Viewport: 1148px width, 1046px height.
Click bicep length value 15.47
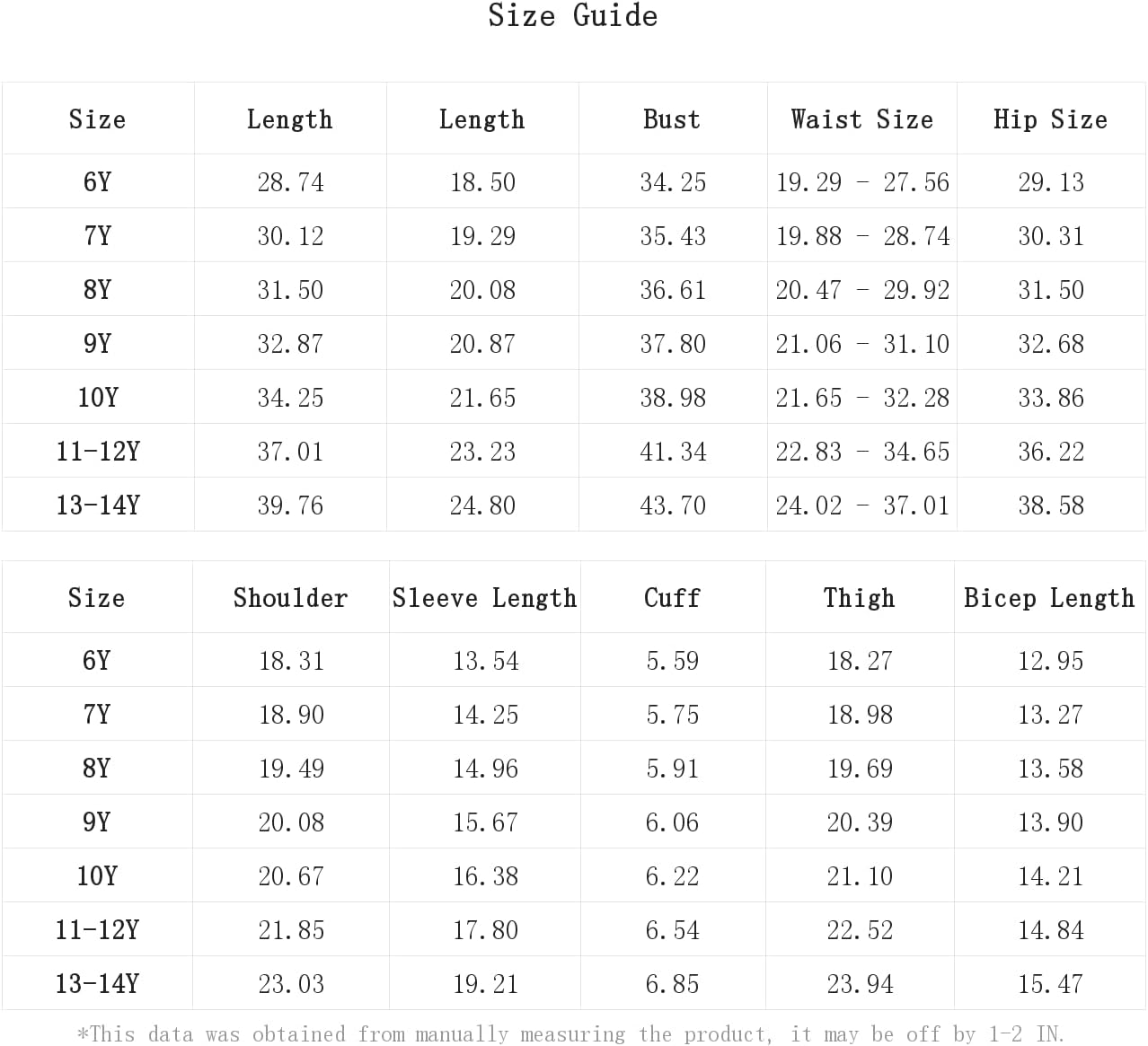(1051, 984)
